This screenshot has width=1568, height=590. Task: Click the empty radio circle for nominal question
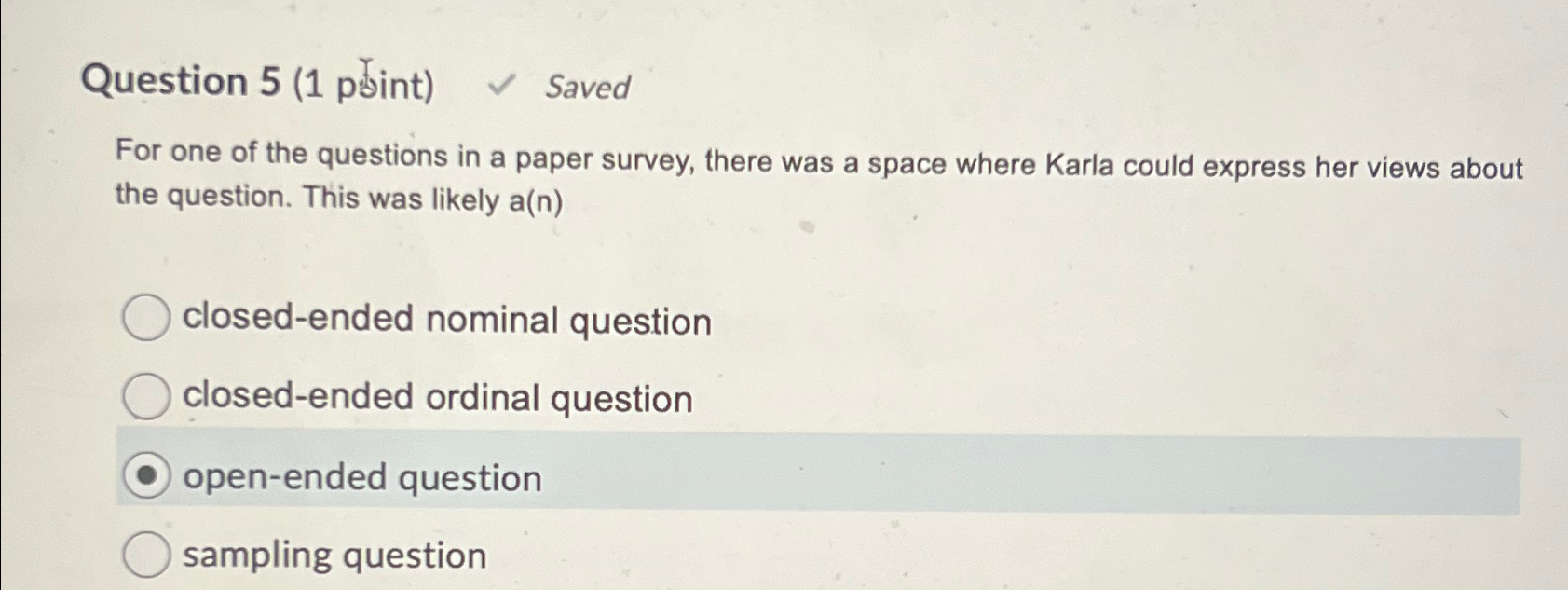tap(144, 318)
